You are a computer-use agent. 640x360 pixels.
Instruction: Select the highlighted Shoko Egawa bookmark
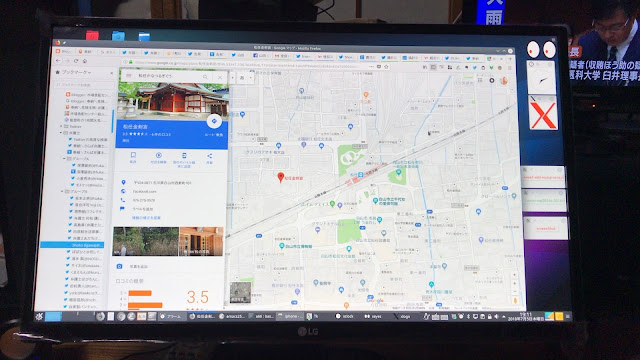tap(72, 245)
